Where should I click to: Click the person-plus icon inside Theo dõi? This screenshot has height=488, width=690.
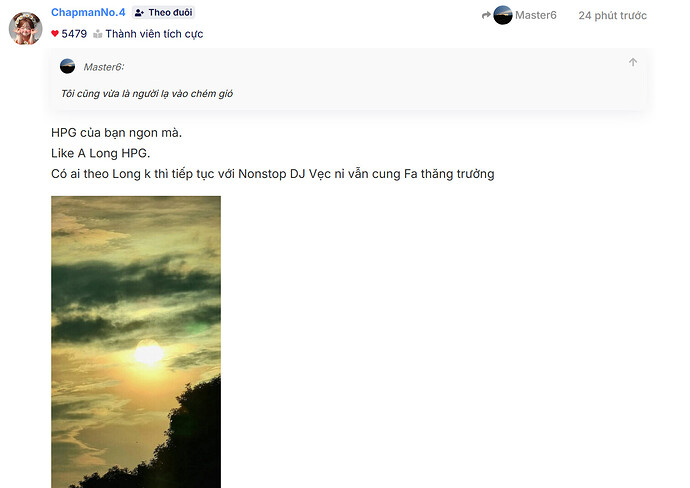(139, 13)
